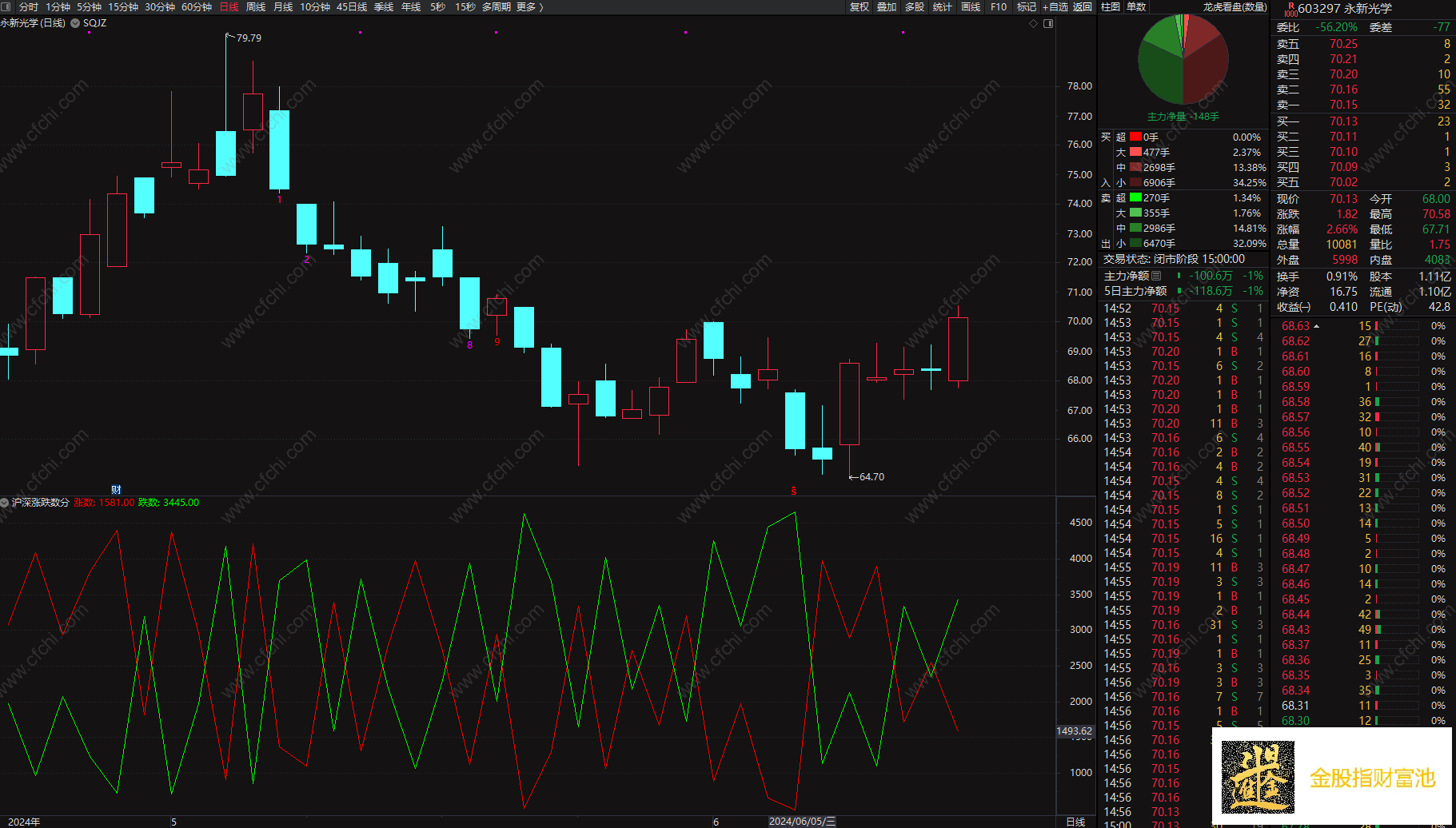Click the 叠加 overlay button

887,6
